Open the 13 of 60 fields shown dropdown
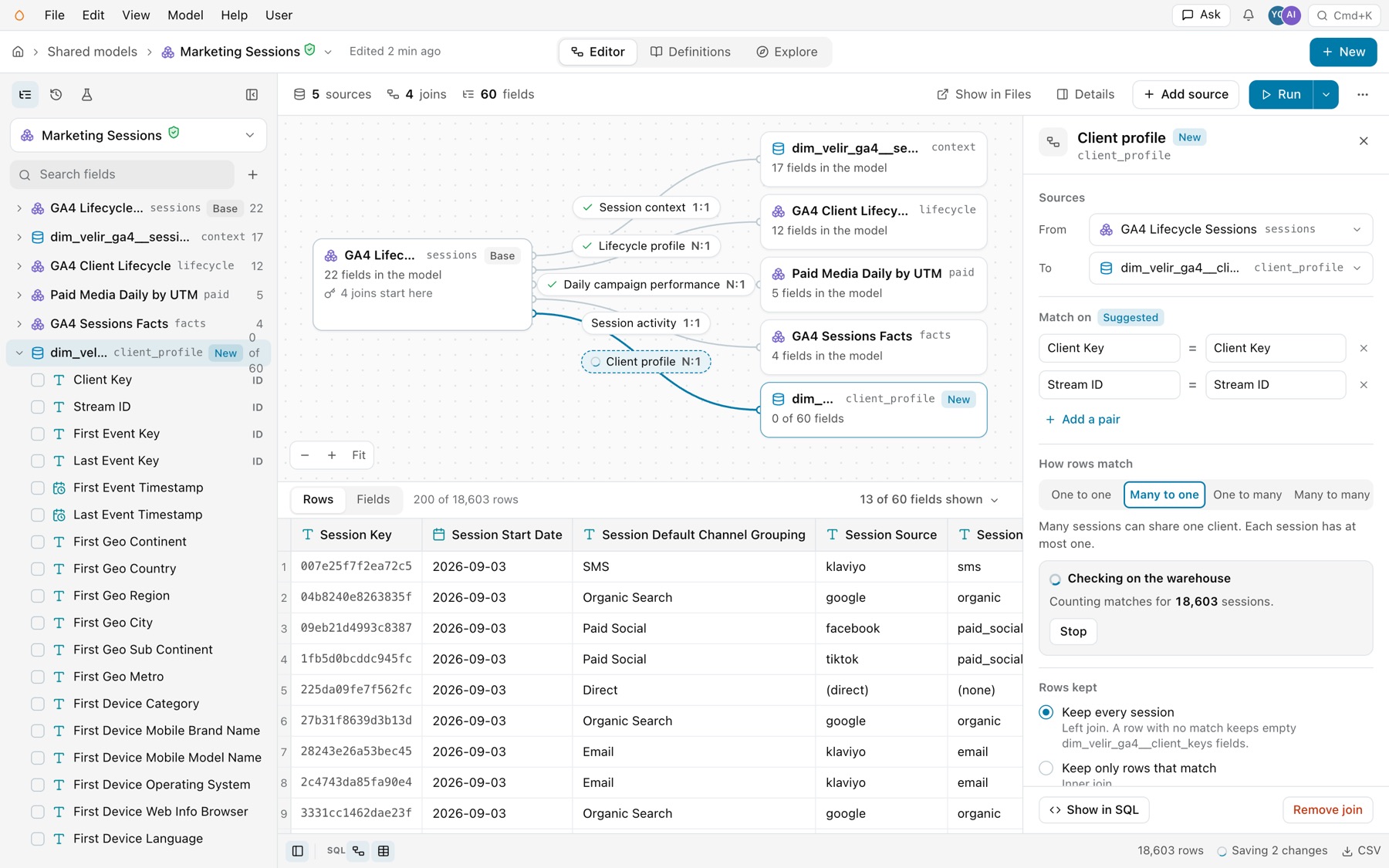This screenshot has width=1389, height=868. pyautogui.click(x=929, y=500)
